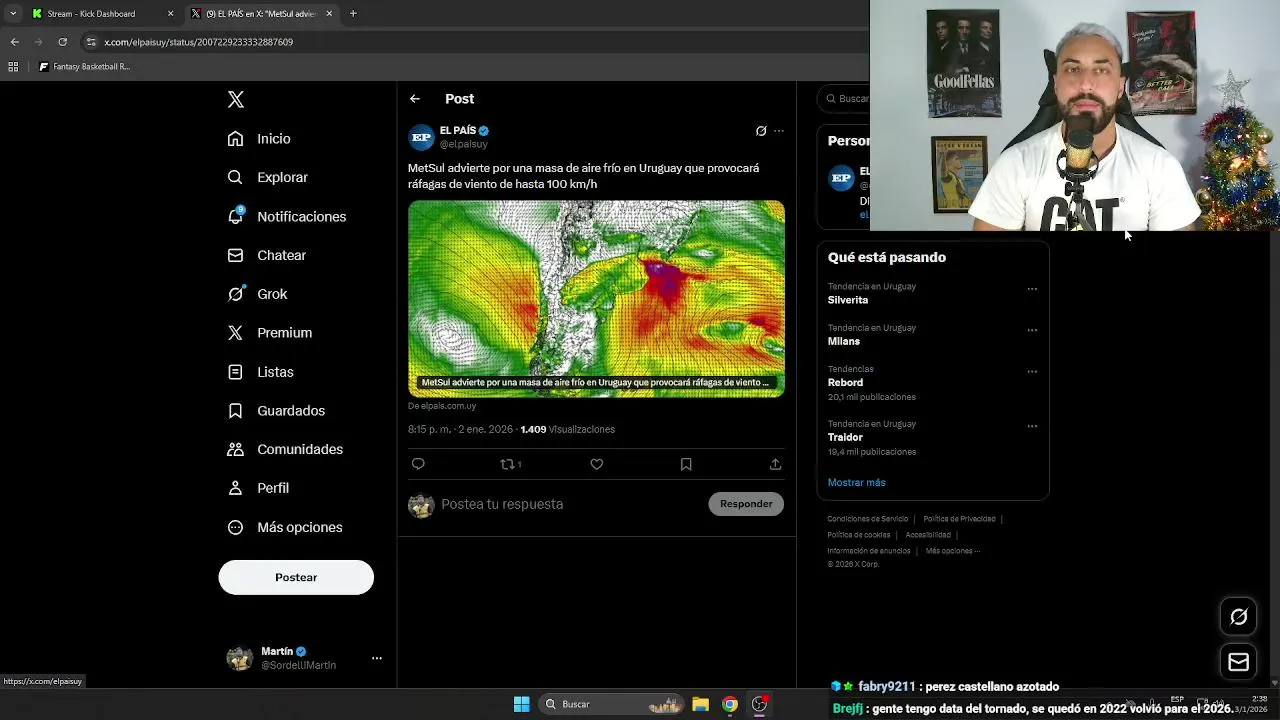Open Grok icon in sidebar
This screenshot has width=1280, height=720.
(x=235, y=294)
